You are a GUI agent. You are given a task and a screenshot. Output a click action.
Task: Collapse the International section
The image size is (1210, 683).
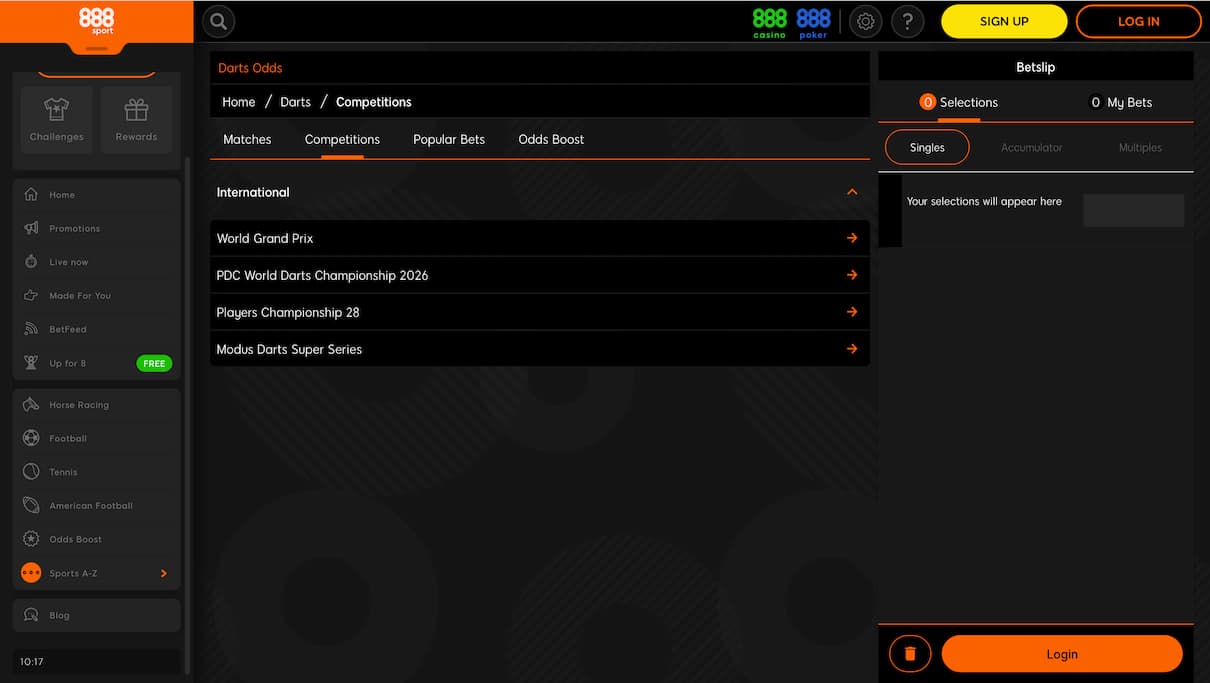click(852, 192)
